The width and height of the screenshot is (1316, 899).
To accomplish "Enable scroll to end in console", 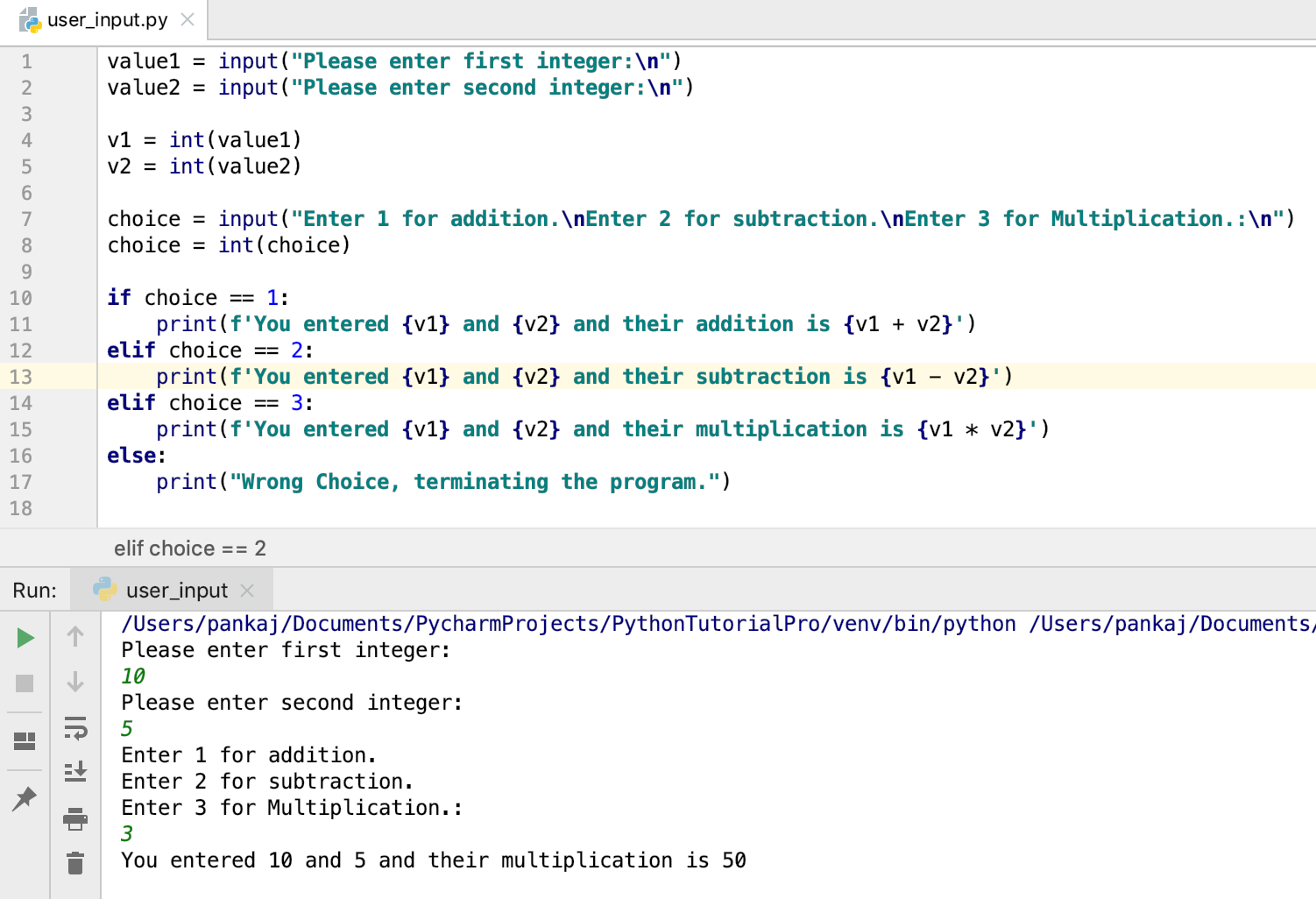I will coord(75,773).
